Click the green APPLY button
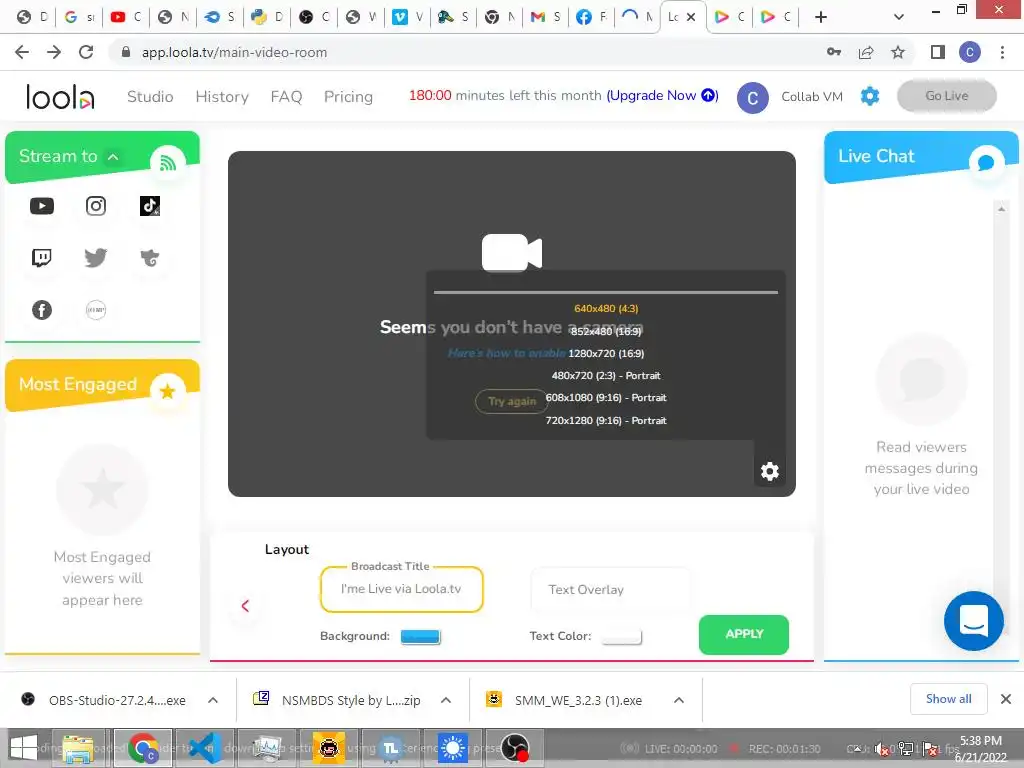 (744, 634)
